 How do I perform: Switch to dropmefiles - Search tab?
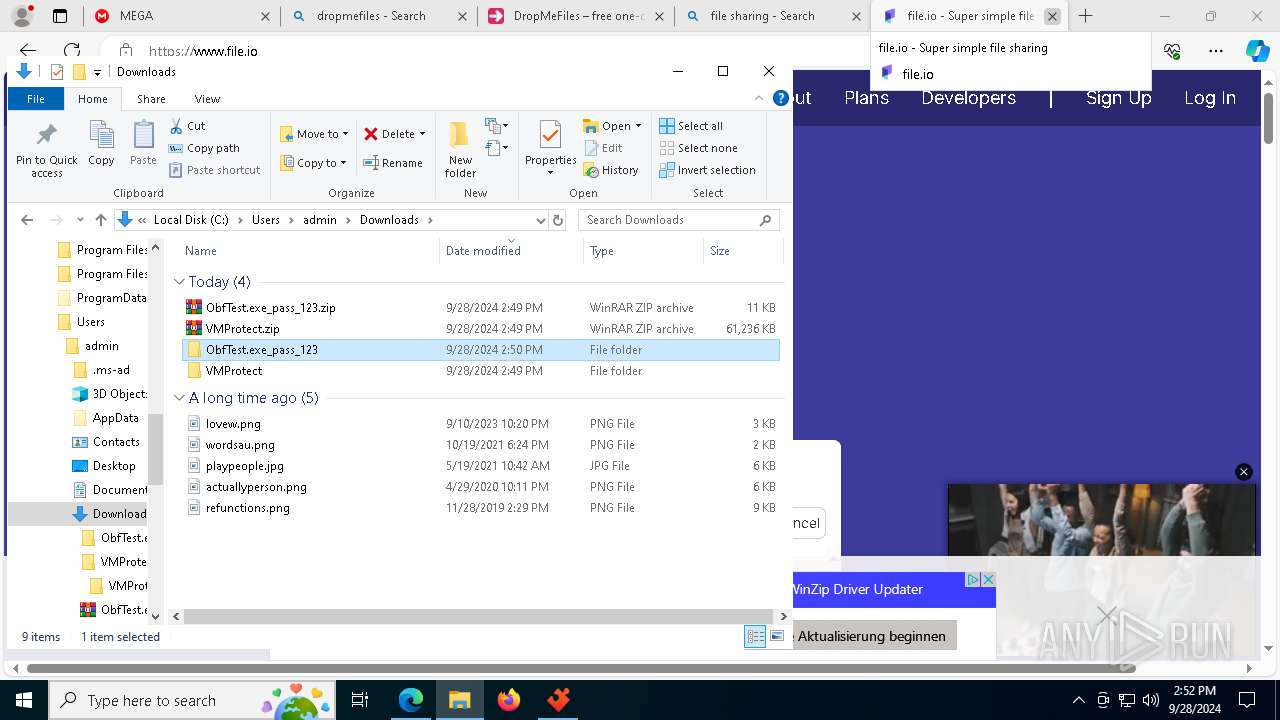(379, 16)
